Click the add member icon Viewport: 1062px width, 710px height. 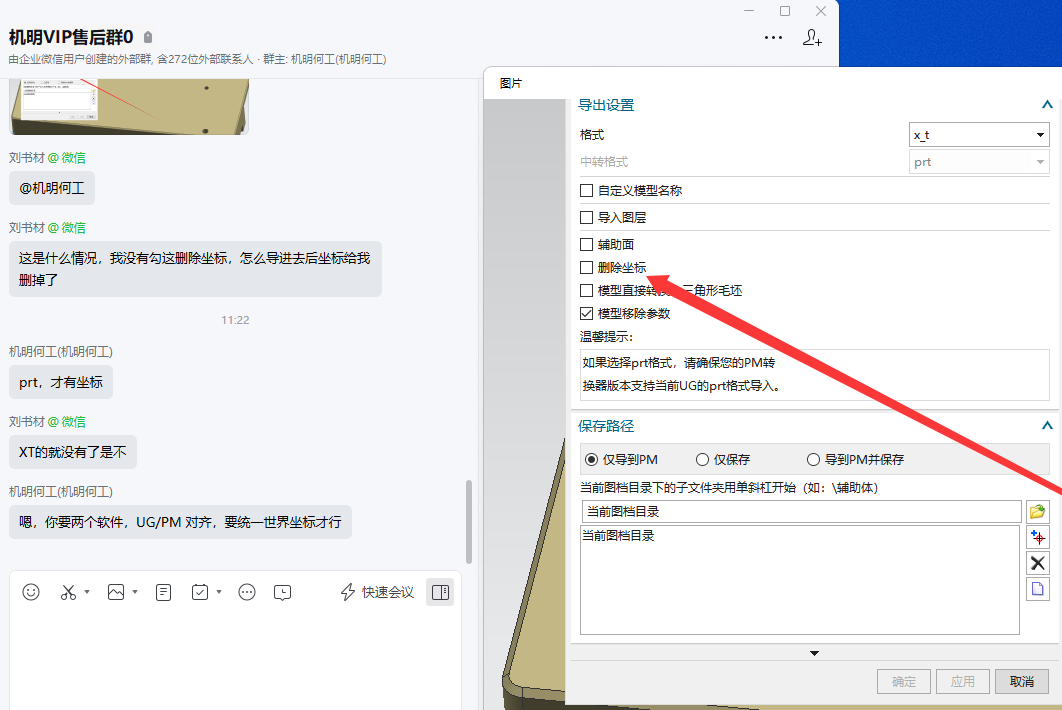click(812, 37)
